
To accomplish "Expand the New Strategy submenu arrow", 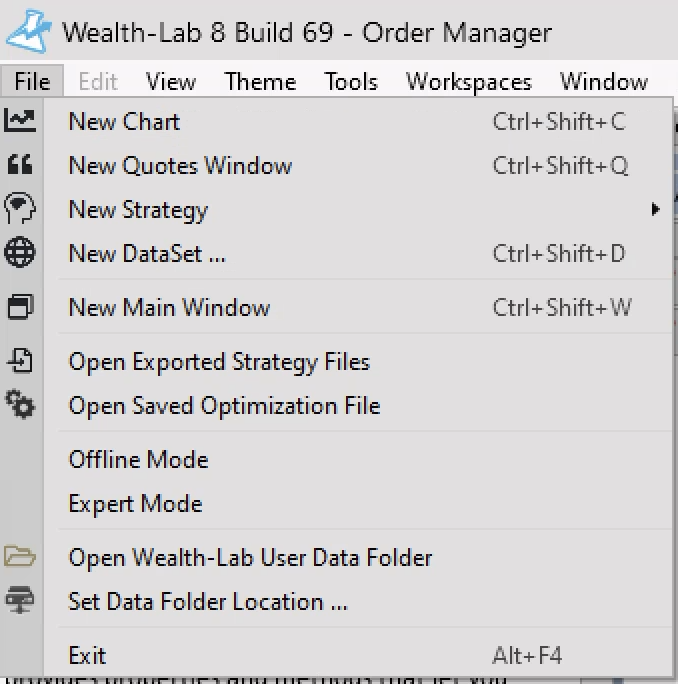I will click(656, 210).
